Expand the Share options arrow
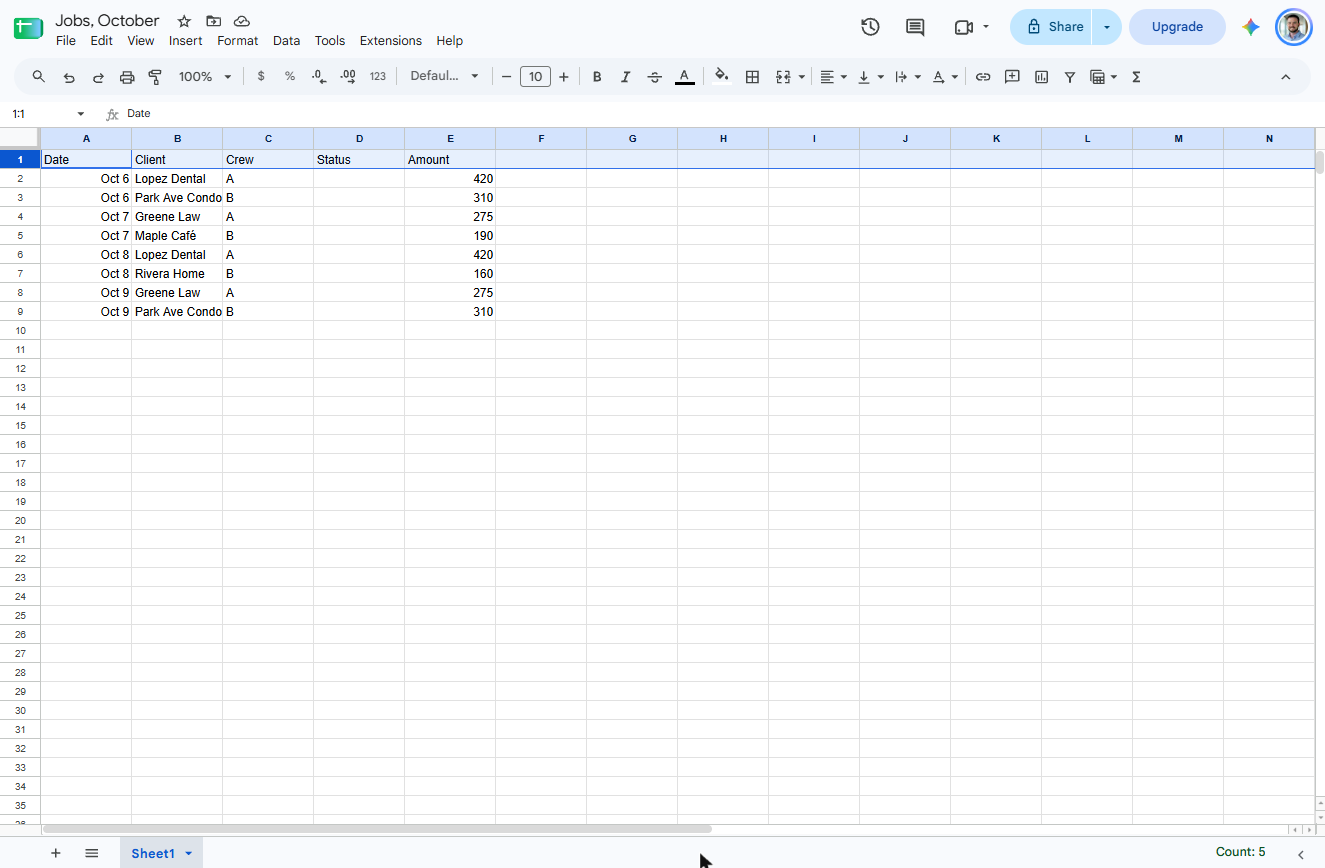 click(1107, 27)
